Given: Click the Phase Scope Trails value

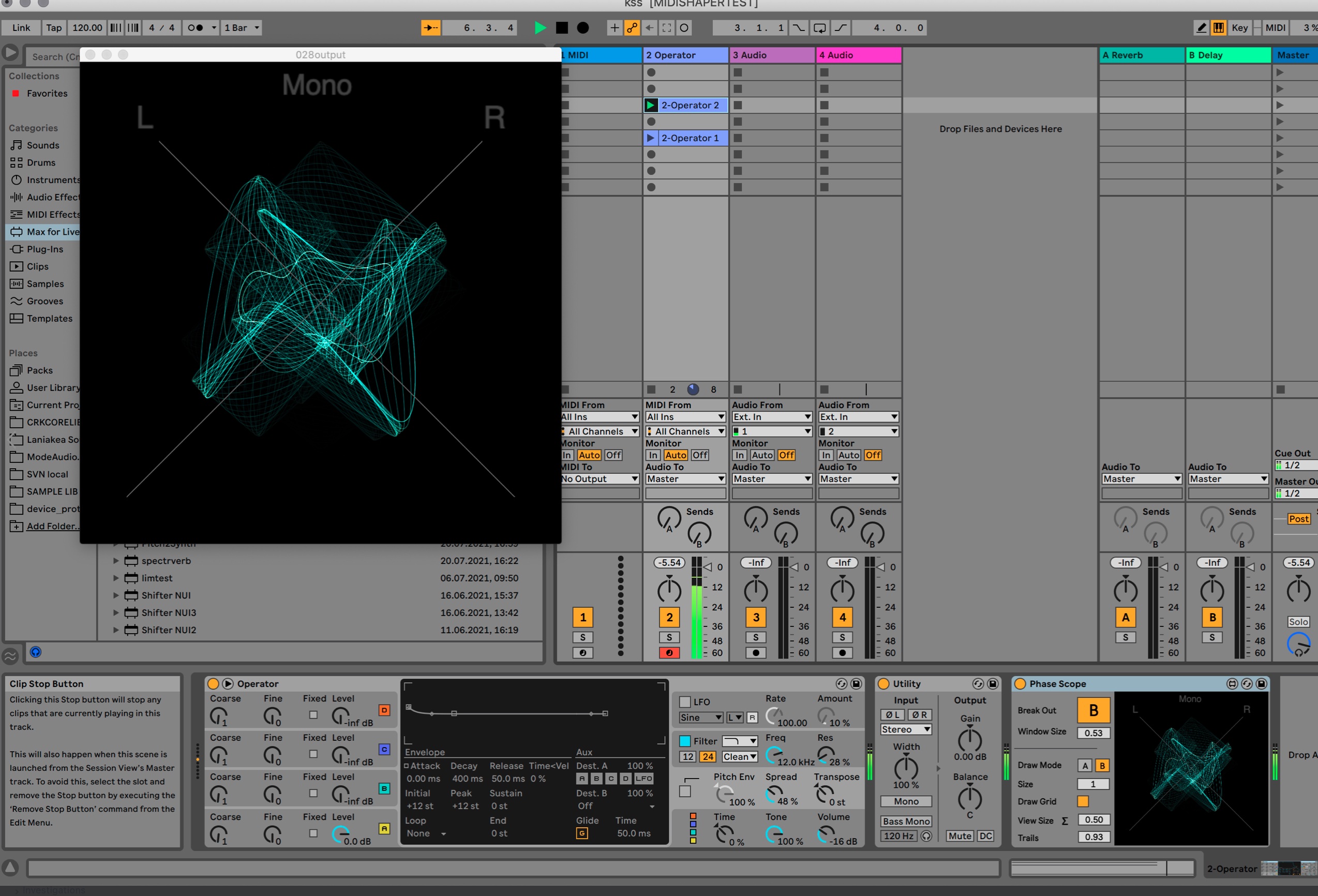Looking at the screenshot, I should point(1093,837).
